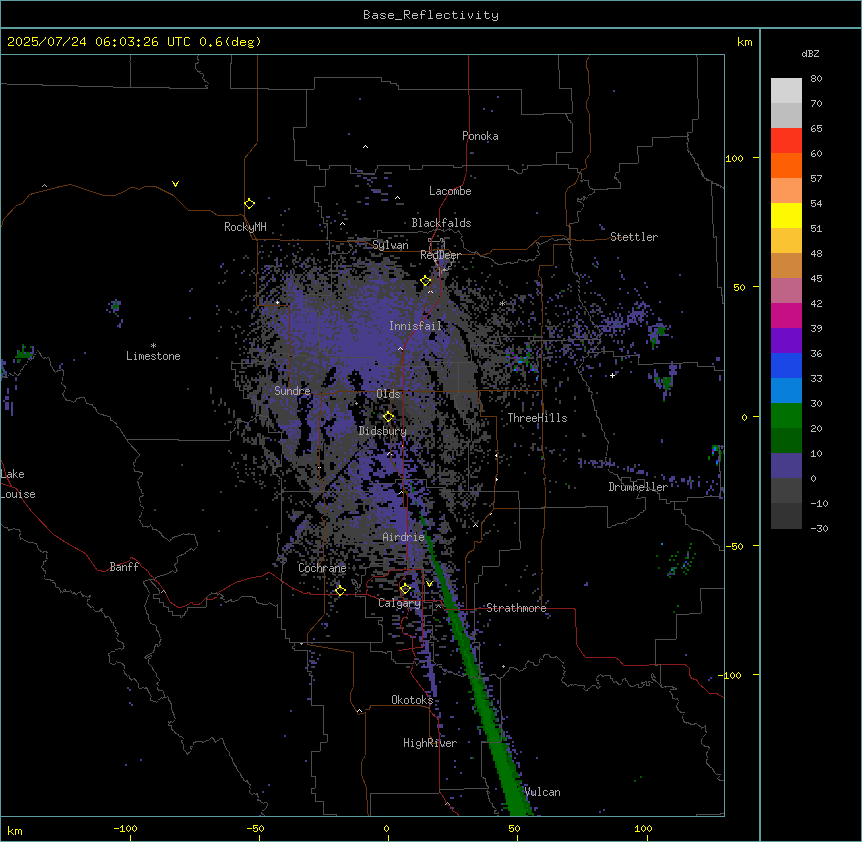The height and width of the screenshot is (842, 862).
Task: Click the km unit label at top right
Action: click(x=744, y=42)
